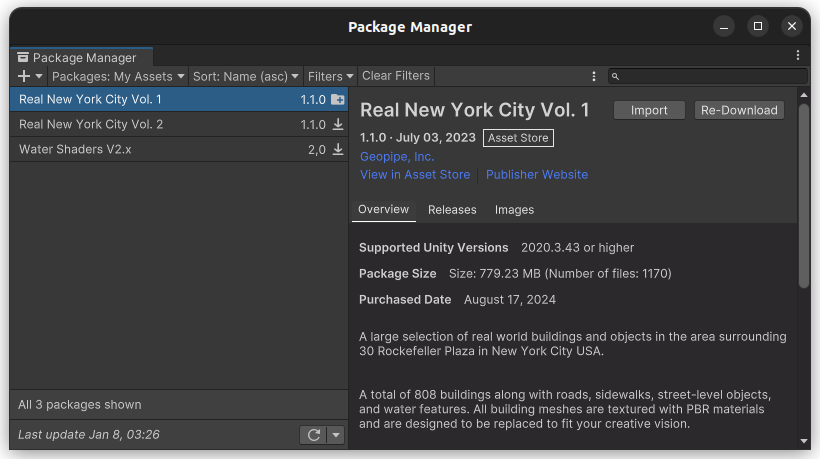Open dropdown arrow next to refresh button
The height and width of the screenshot is (459, 820).
336,435
